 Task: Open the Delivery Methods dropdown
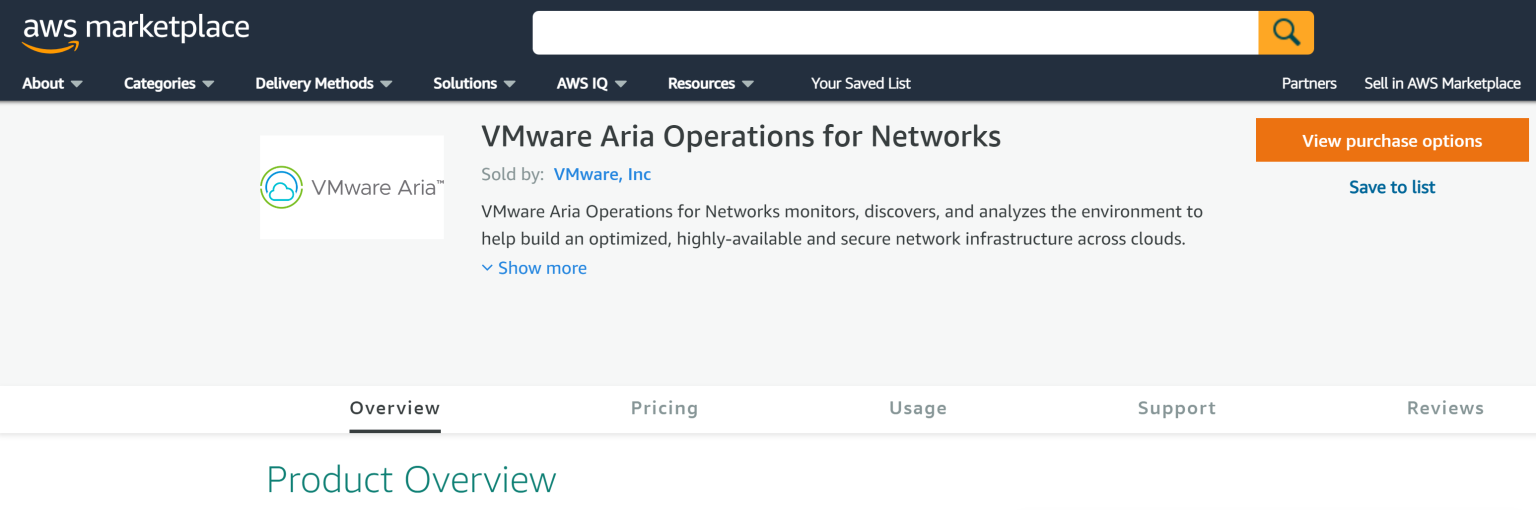[x=323, y=83]
